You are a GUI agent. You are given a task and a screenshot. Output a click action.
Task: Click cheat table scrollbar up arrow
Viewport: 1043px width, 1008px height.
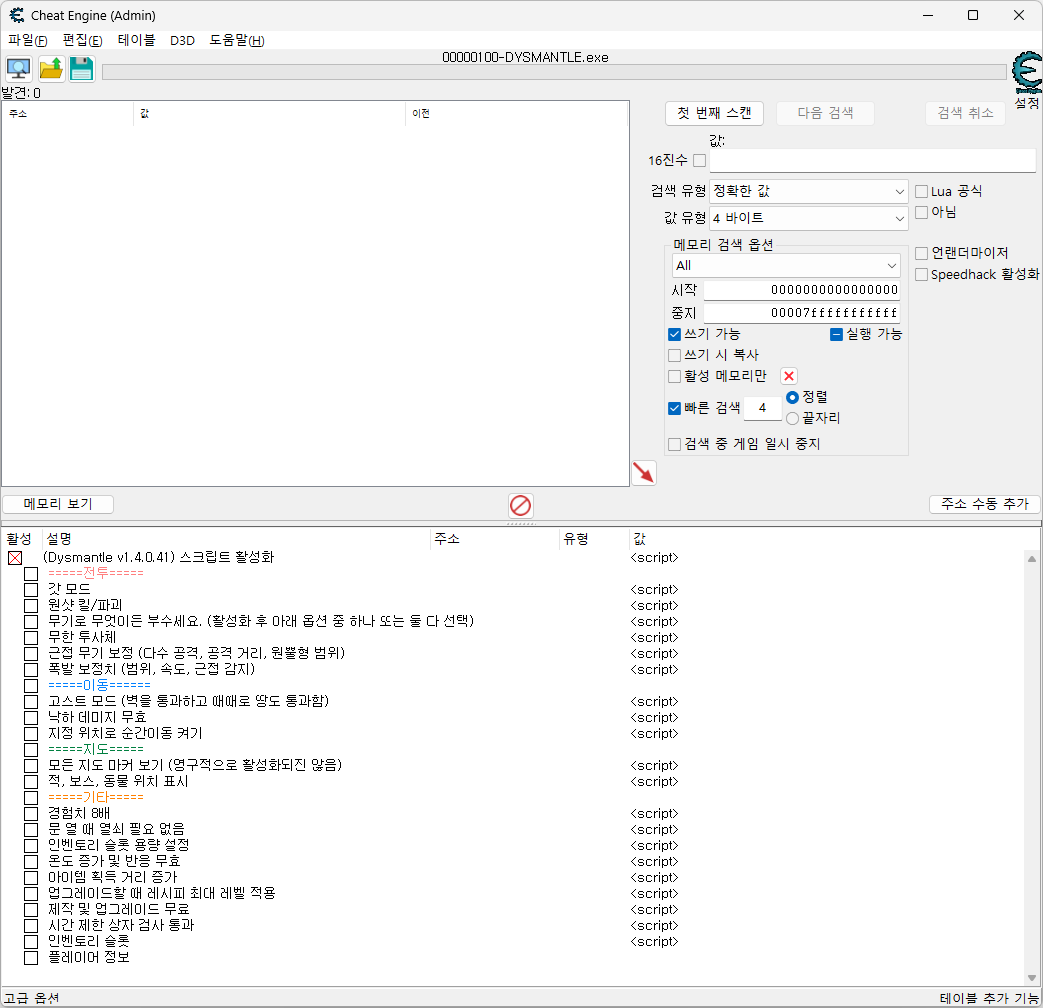1032,559
